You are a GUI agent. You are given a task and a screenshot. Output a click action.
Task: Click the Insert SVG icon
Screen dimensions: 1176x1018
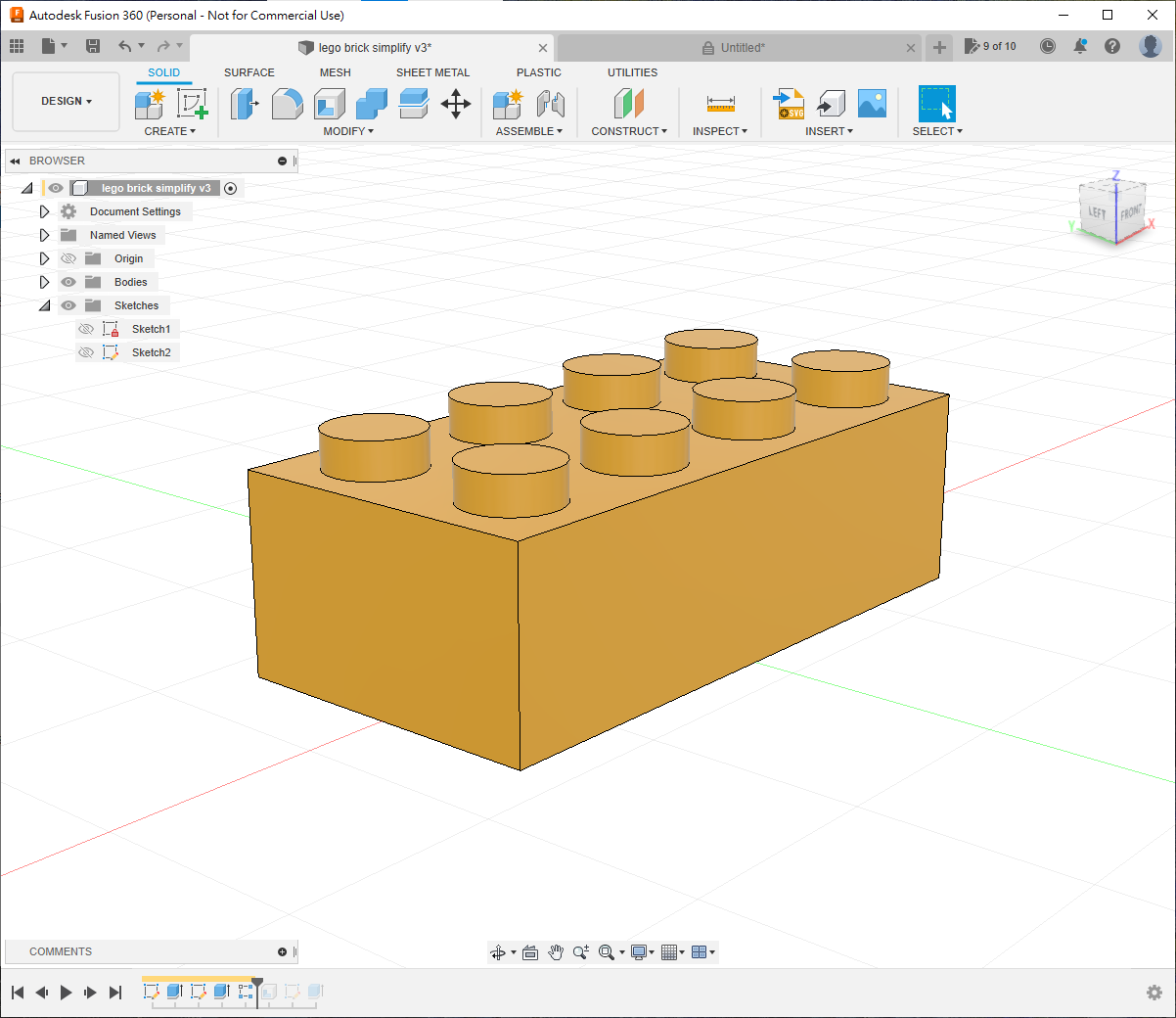pos(789,104)
